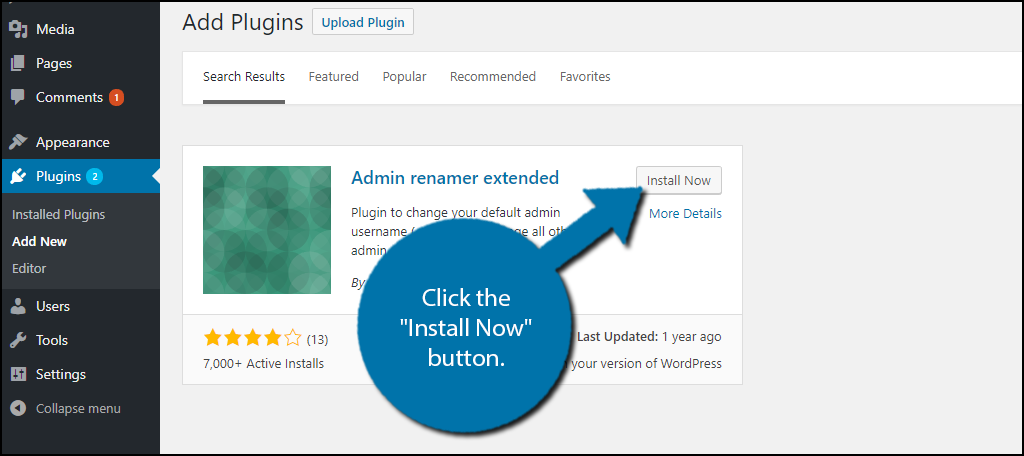Click the Users person icon
Image resolution: width=1024 pixels, height=456 pixels.
18,306
